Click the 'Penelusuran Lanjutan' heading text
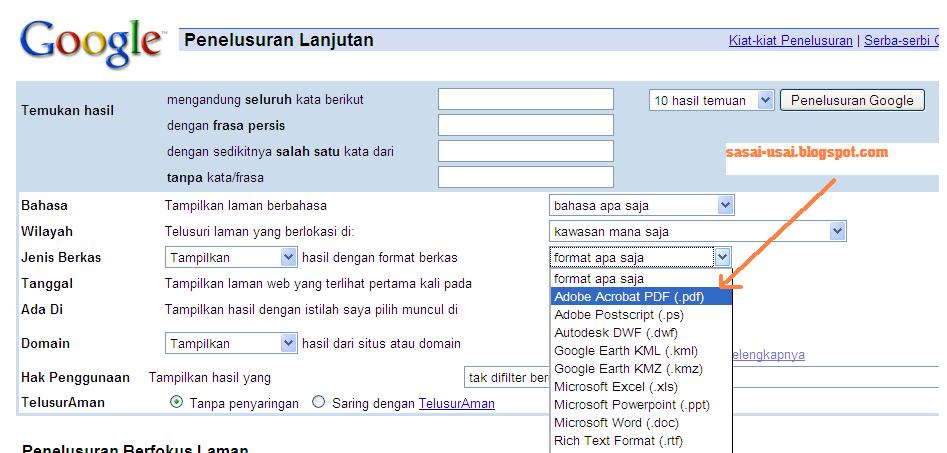The width and height of the screenshot is (947, 453). 279,40
